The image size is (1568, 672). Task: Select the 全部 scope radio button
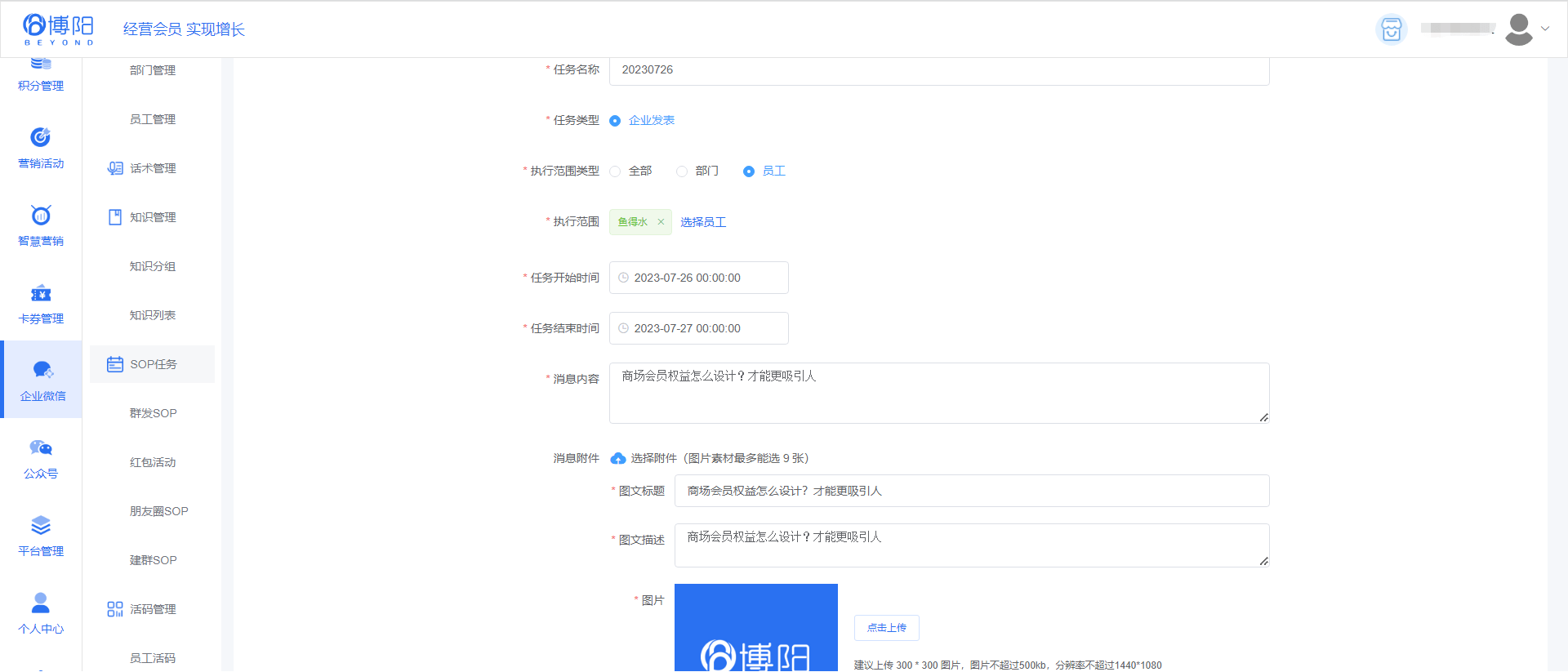coord(615,171)
